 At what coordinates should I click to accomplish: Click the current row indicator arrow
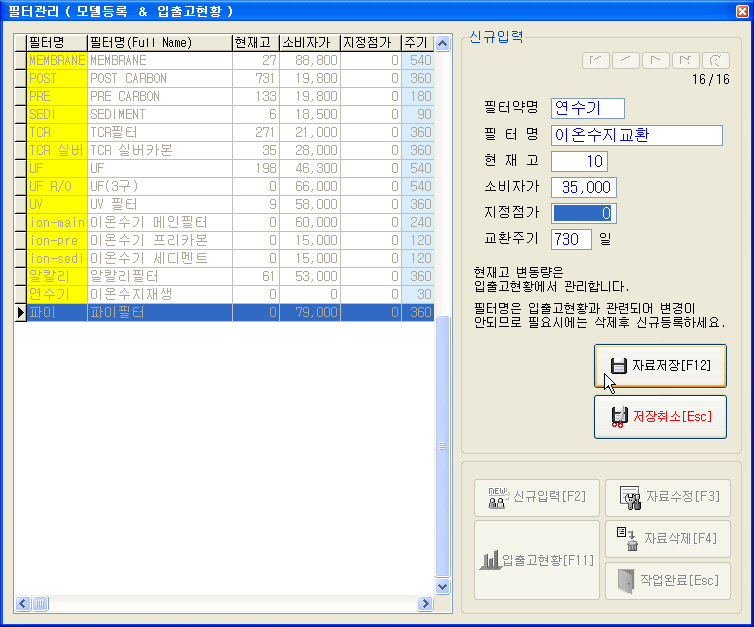(x=20, y=313)
